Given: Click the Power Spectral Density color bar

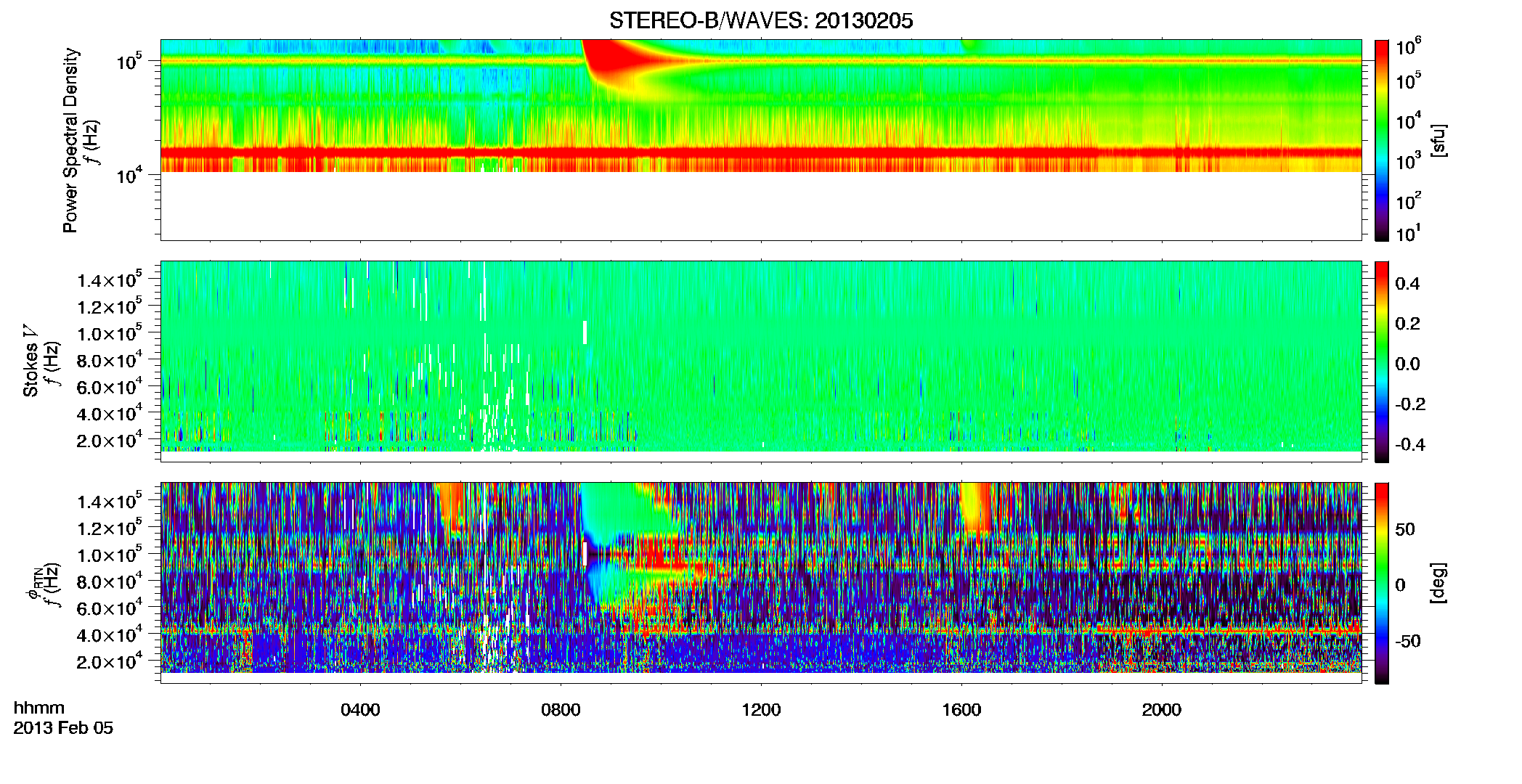Looking at the screenshot, I should [1382, 140].
